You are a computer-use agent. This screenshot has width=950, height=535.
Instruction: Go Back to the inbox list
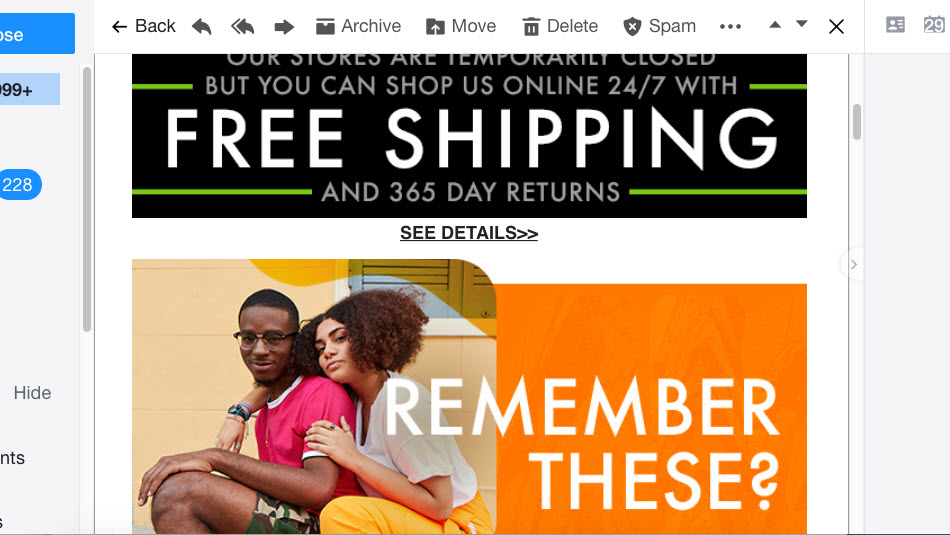point(144,26)
